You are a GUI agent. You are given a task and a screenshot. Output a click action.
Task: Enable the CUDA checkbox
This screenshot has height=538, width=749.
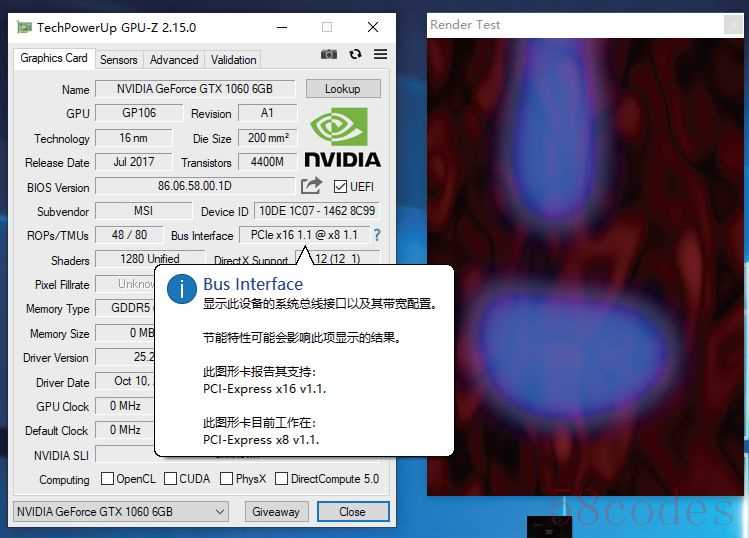pos(171,478)
